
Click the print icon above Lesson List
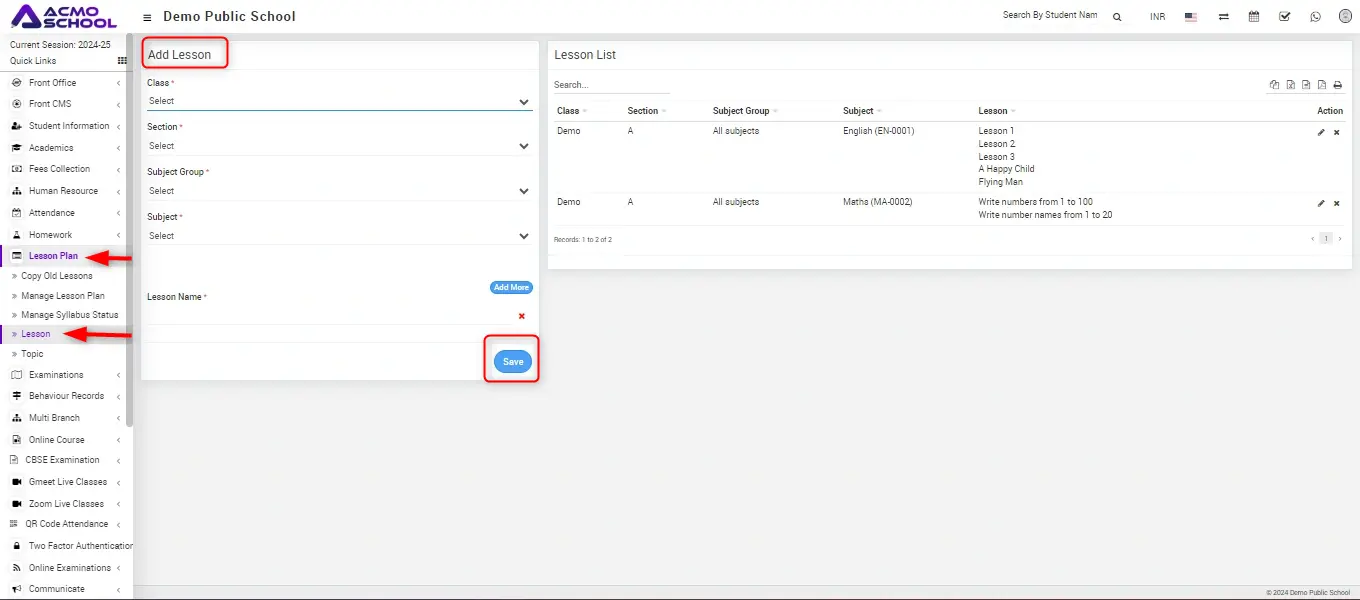[1338, 85]
